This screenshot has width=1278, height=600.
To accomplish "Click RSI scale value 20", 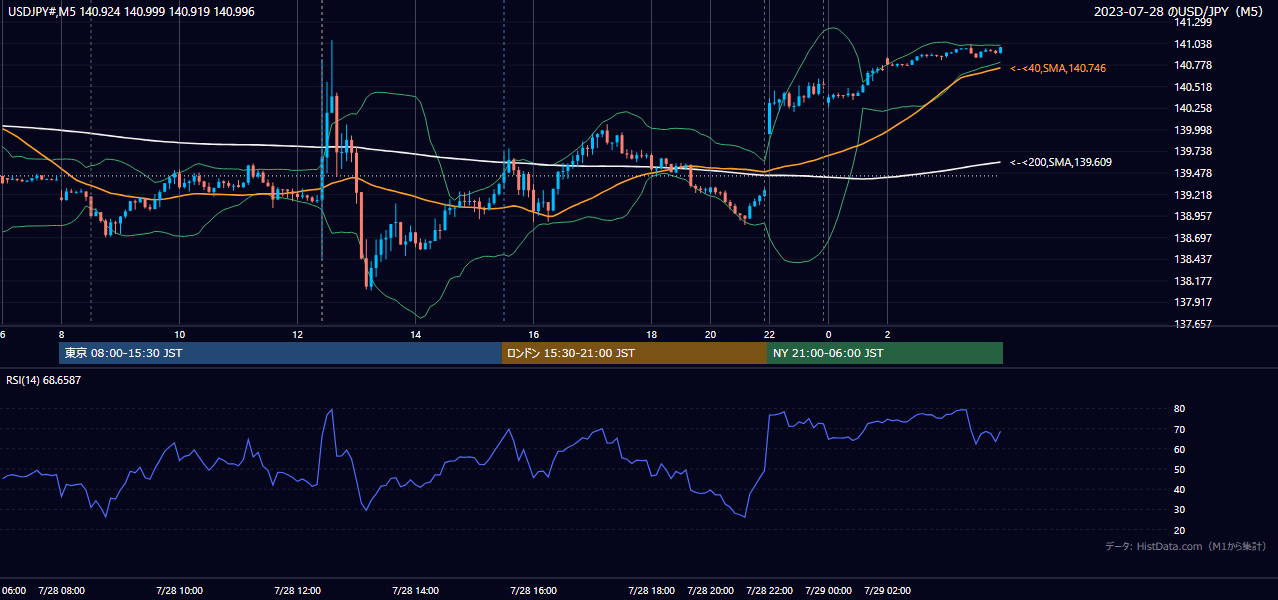I will (1180, 530).
